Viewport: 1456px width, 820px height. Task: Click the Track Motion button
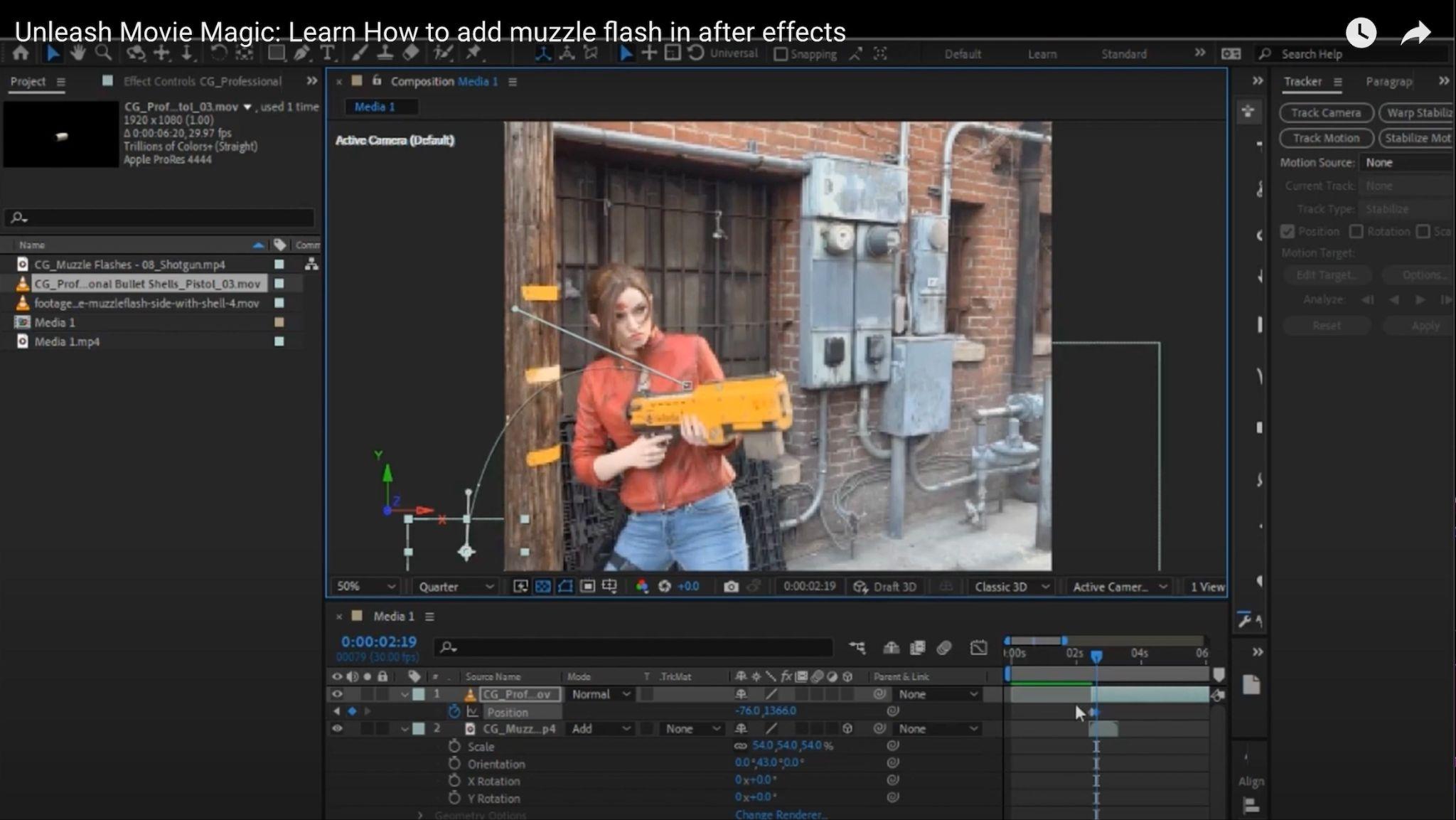[1325, 138]
